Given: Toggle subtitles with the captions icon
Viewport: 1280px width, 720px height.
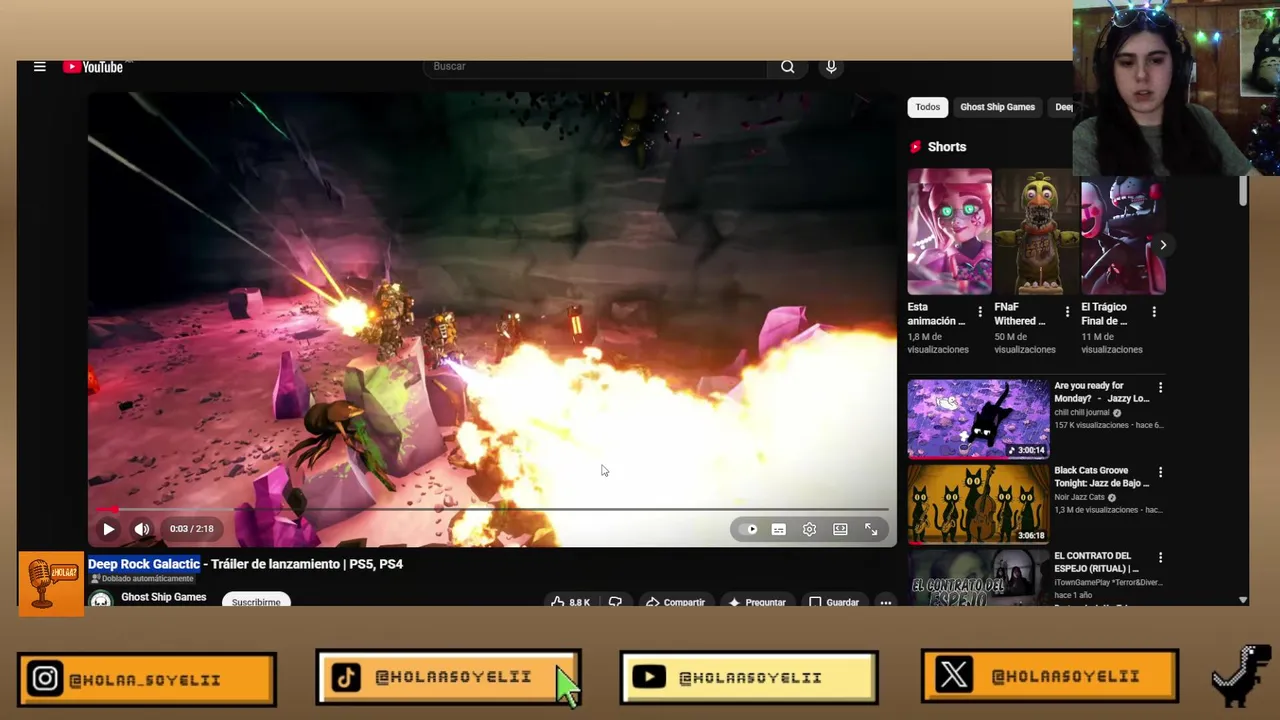Looking at the screenshot, I should (x=779, y=529).
